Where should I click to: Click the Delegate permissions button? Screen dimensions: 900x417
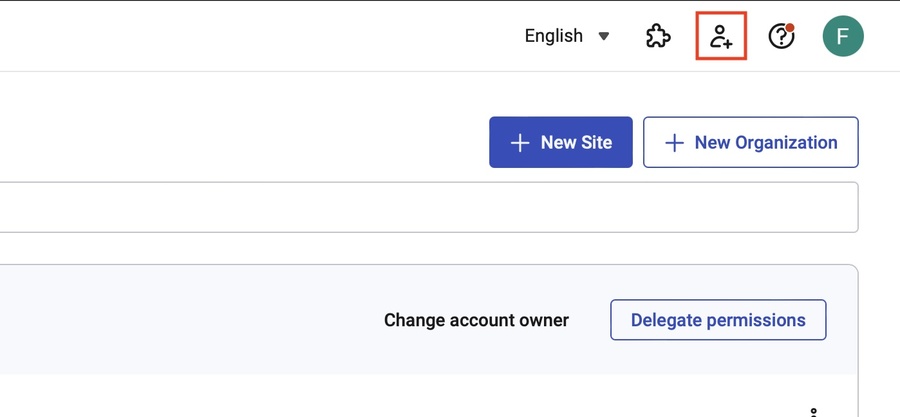point(718,320)
